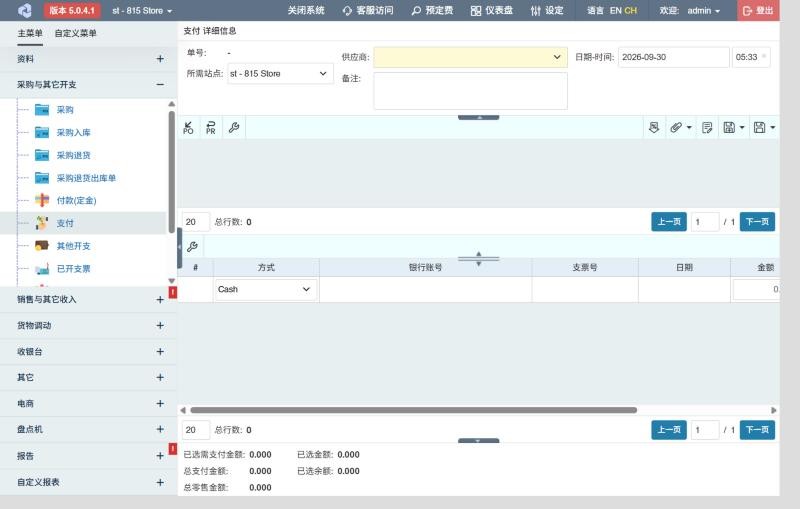Click the second save disk icon
This screenshot has height=509, width=800.
759,128
